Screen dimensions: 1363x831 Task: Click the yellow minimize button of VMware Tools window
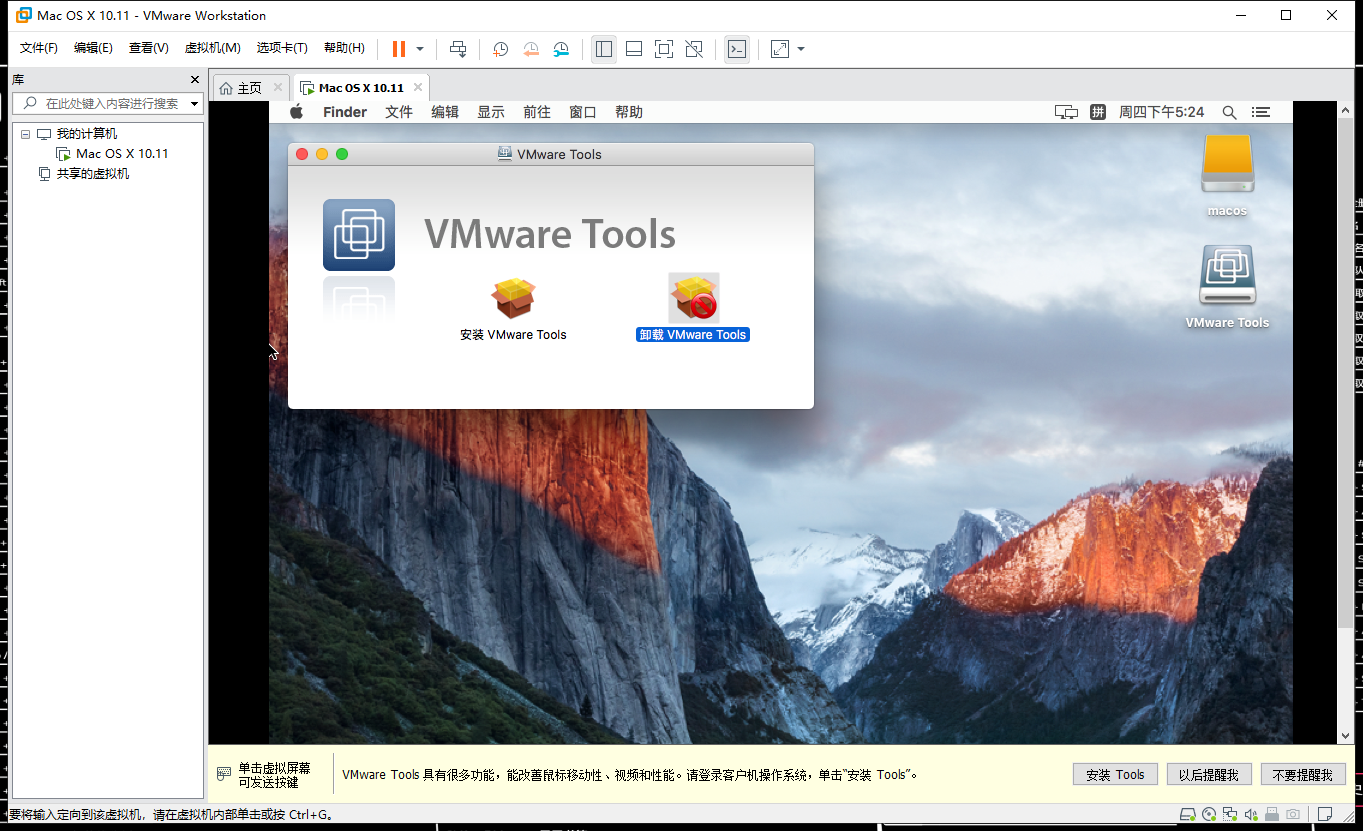click(322, 154)
